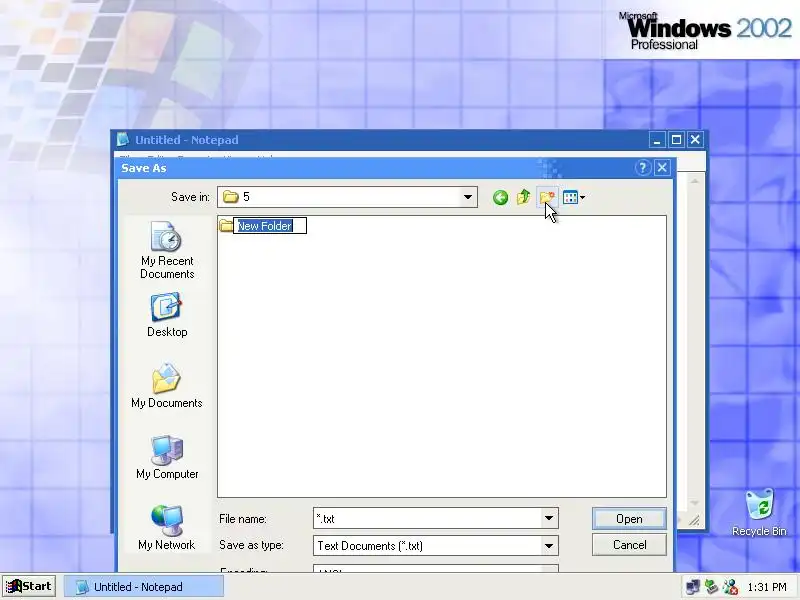Click the taskbar clock showing 1:31 PM
The width and height of the screenshot is (800, 600).
coord(767,587)
